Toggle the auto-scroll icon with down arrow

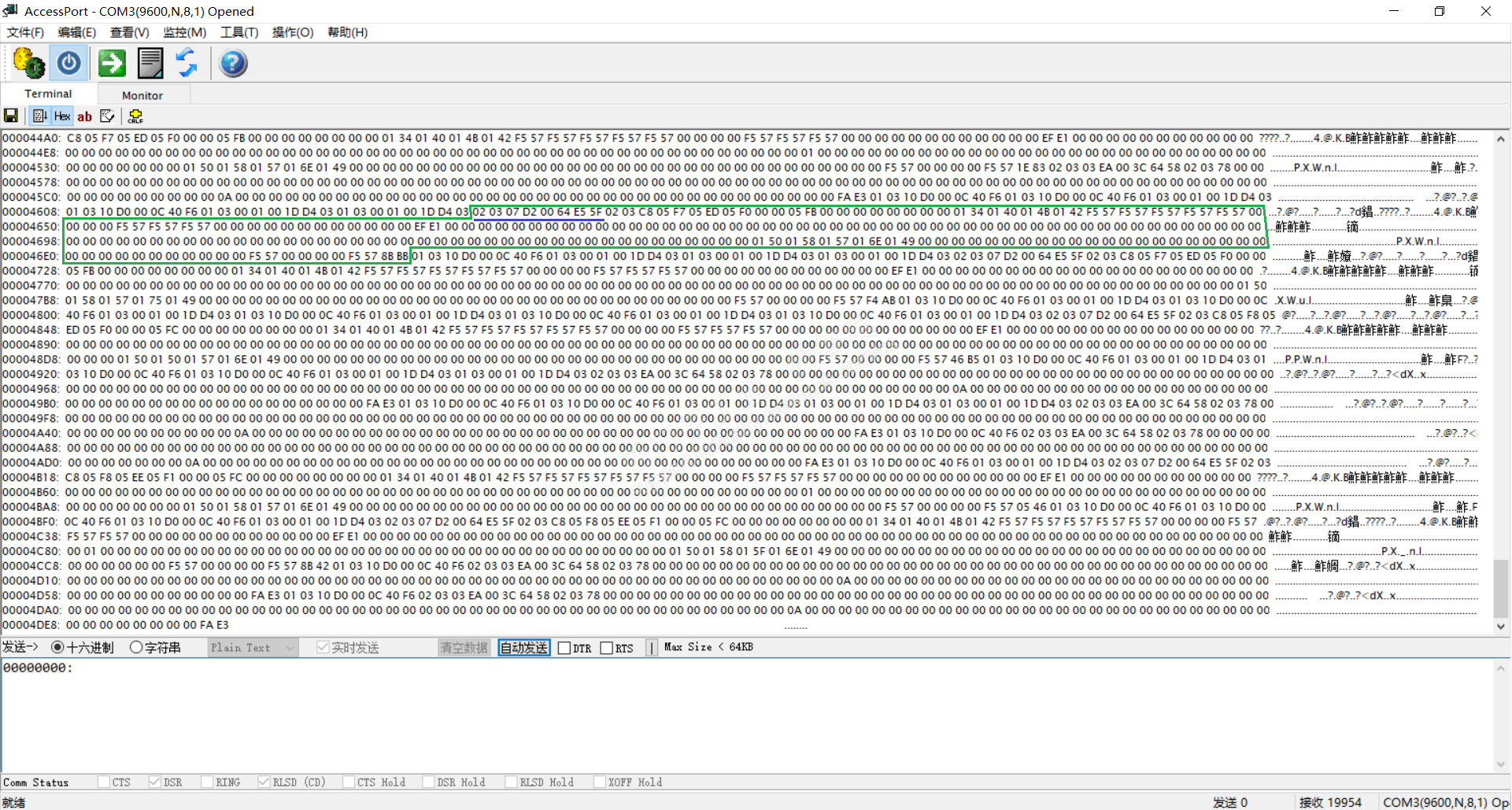pos(40,116)
